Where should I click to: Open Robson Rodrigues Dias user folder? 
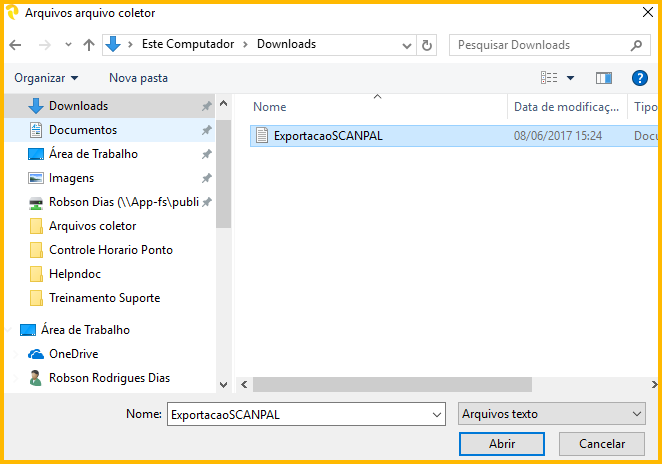(x=109, y=378)
